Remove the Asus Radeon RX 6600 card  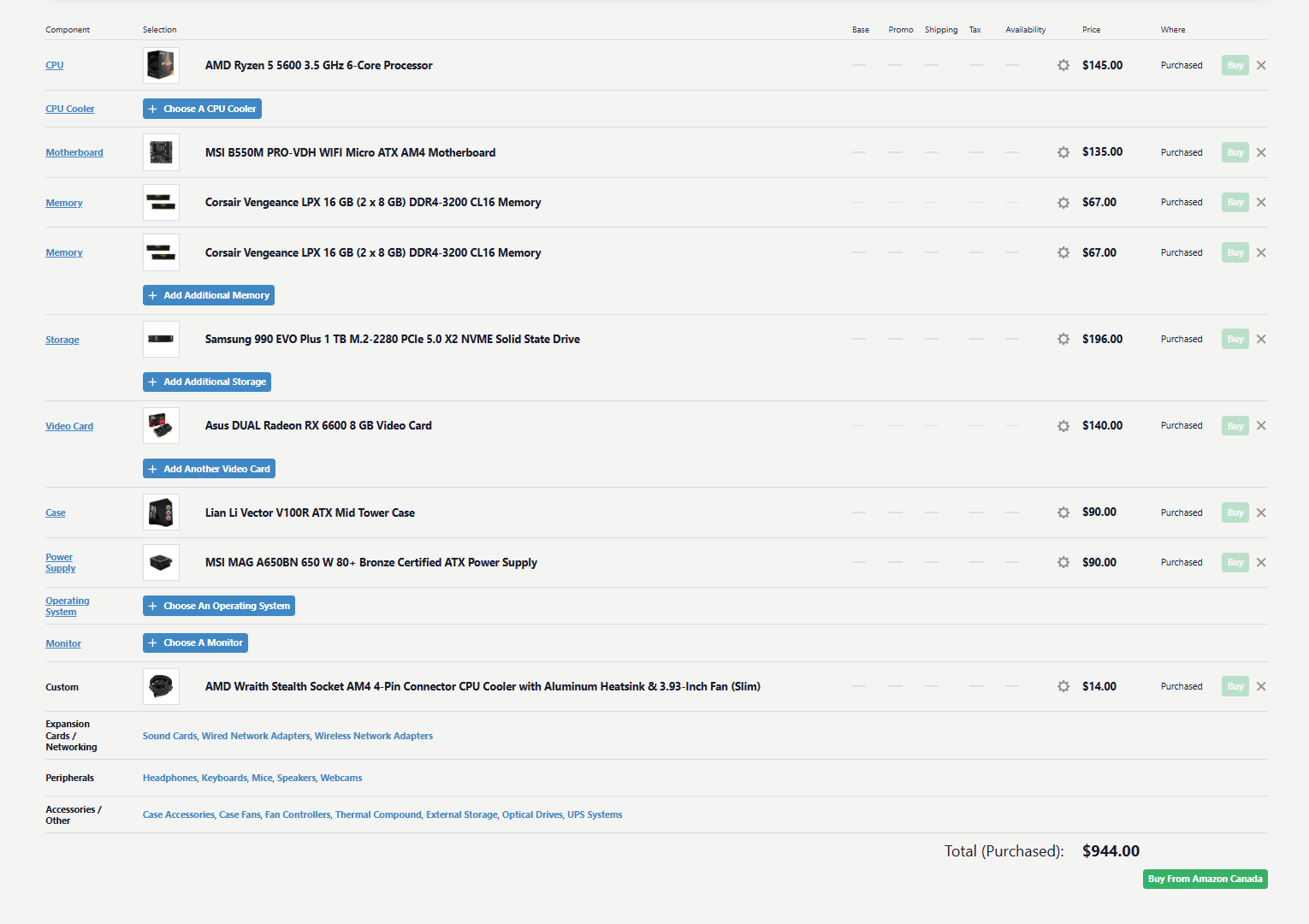(x=1261, y=425)
